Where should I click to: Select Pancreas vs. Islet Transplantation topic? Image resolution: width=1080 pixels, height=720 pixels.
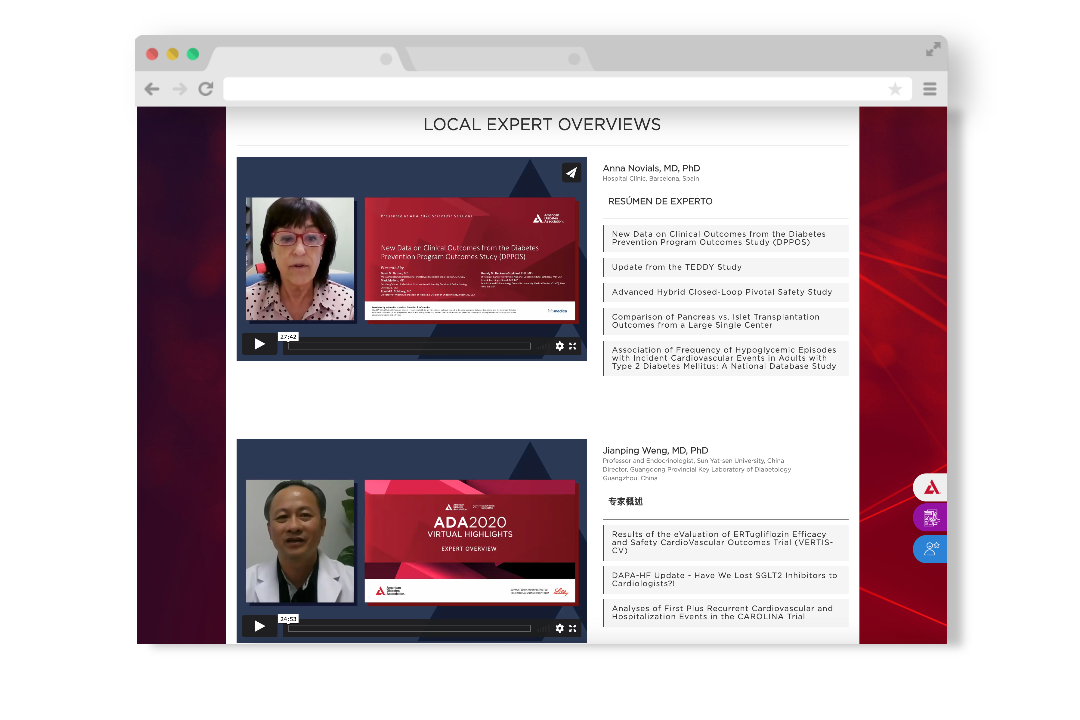pos(715,321)
